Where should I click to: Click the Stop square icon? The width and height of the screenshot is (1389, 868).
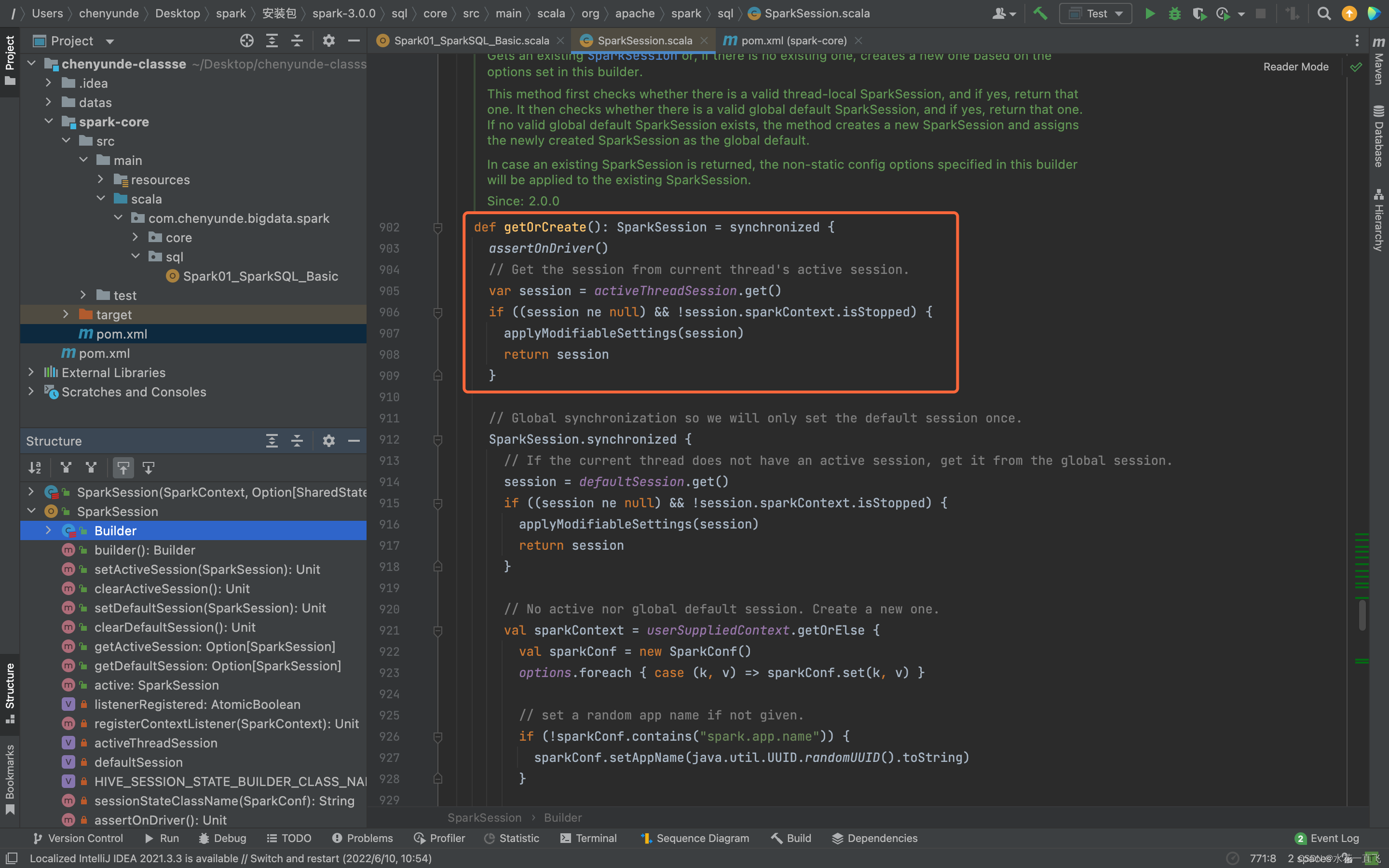pos(1260,13)
